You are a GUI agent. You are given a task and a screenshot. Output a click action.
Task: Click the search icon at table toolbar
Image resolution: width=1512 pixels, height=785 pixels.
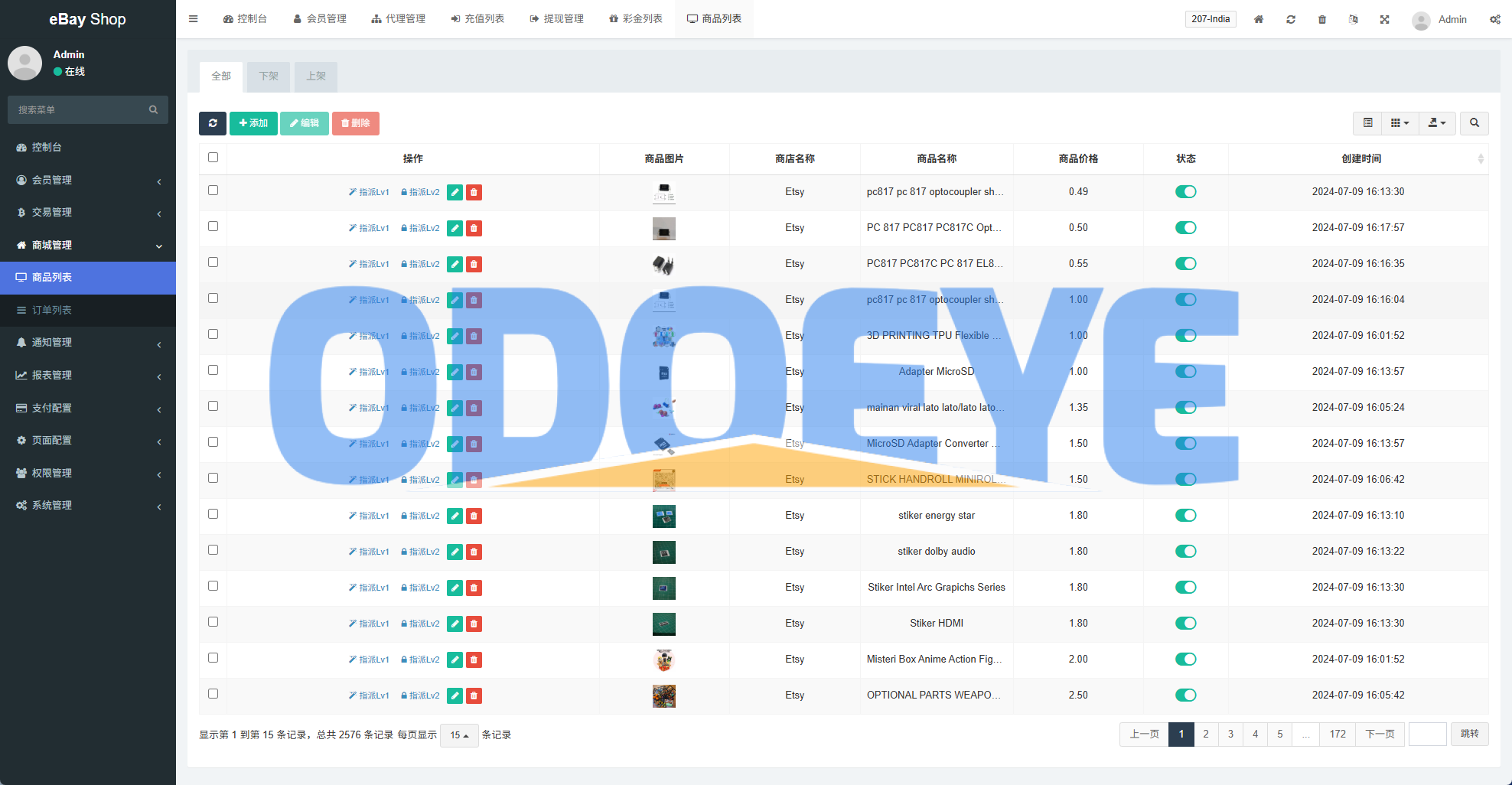1474,123
